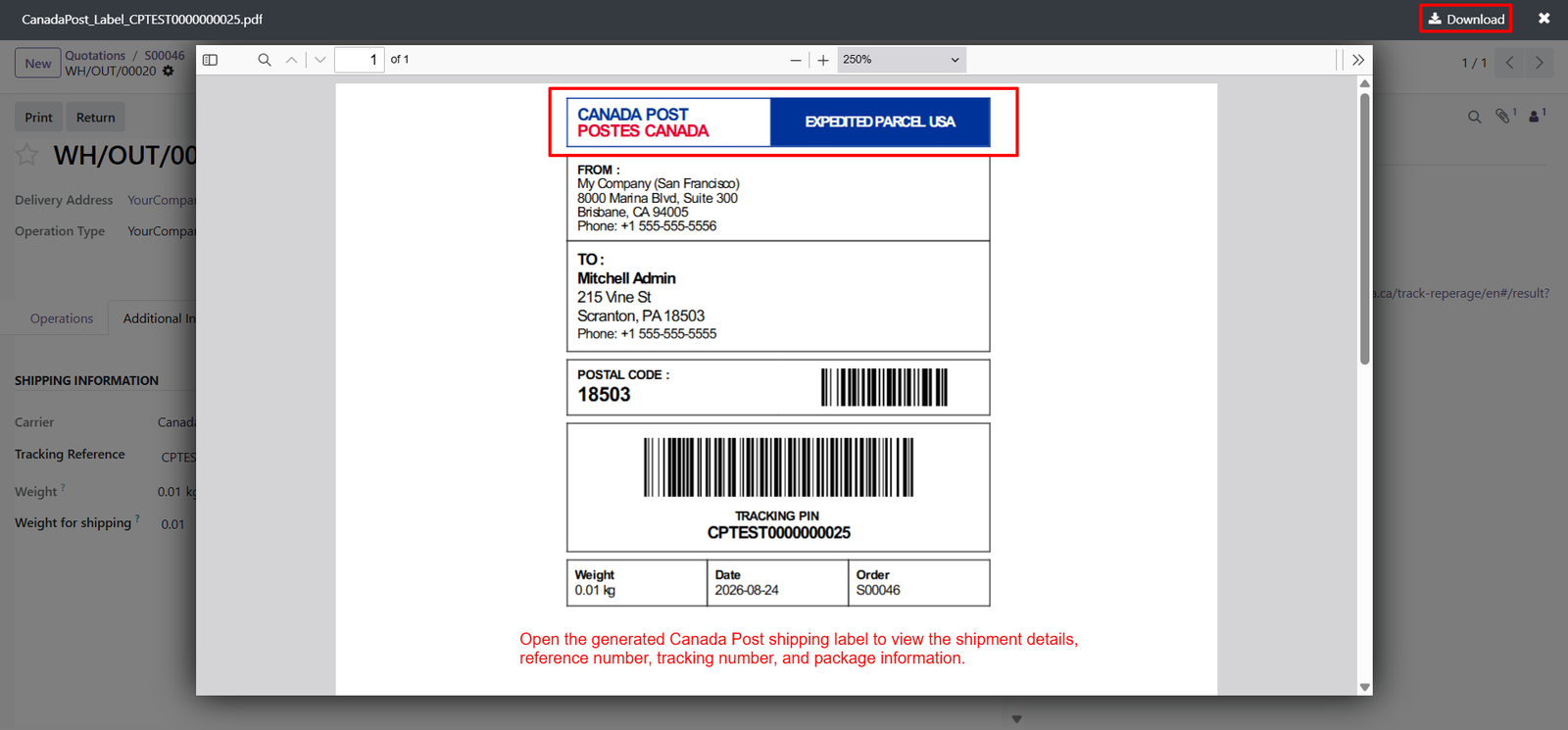Show followers icon in background form
This screenshot has width=1568, height=730.
click(1537, 116)
